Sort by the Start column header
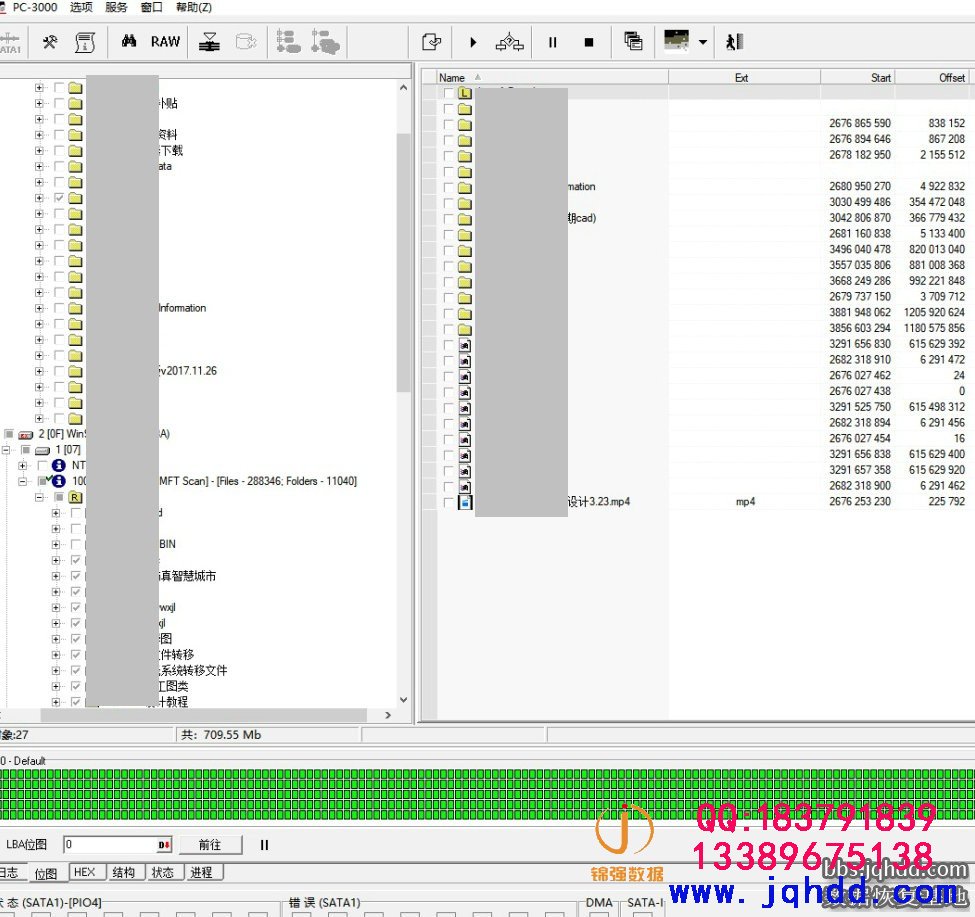This screenshot has height=917, width=975. (x=857, y=78)
